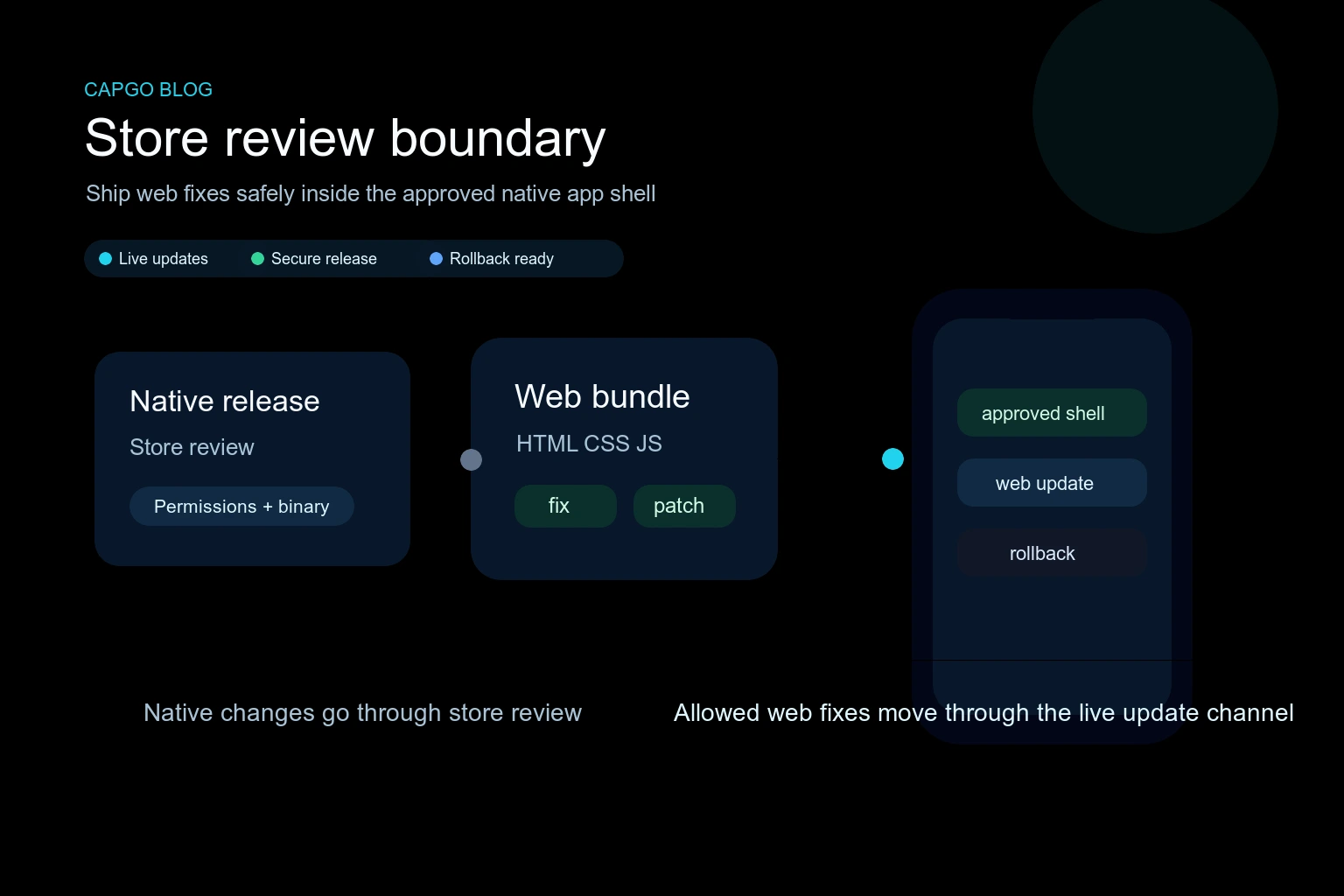Click the patch pill
Screen dimensions: 1344x896
(x=684, y=506)
